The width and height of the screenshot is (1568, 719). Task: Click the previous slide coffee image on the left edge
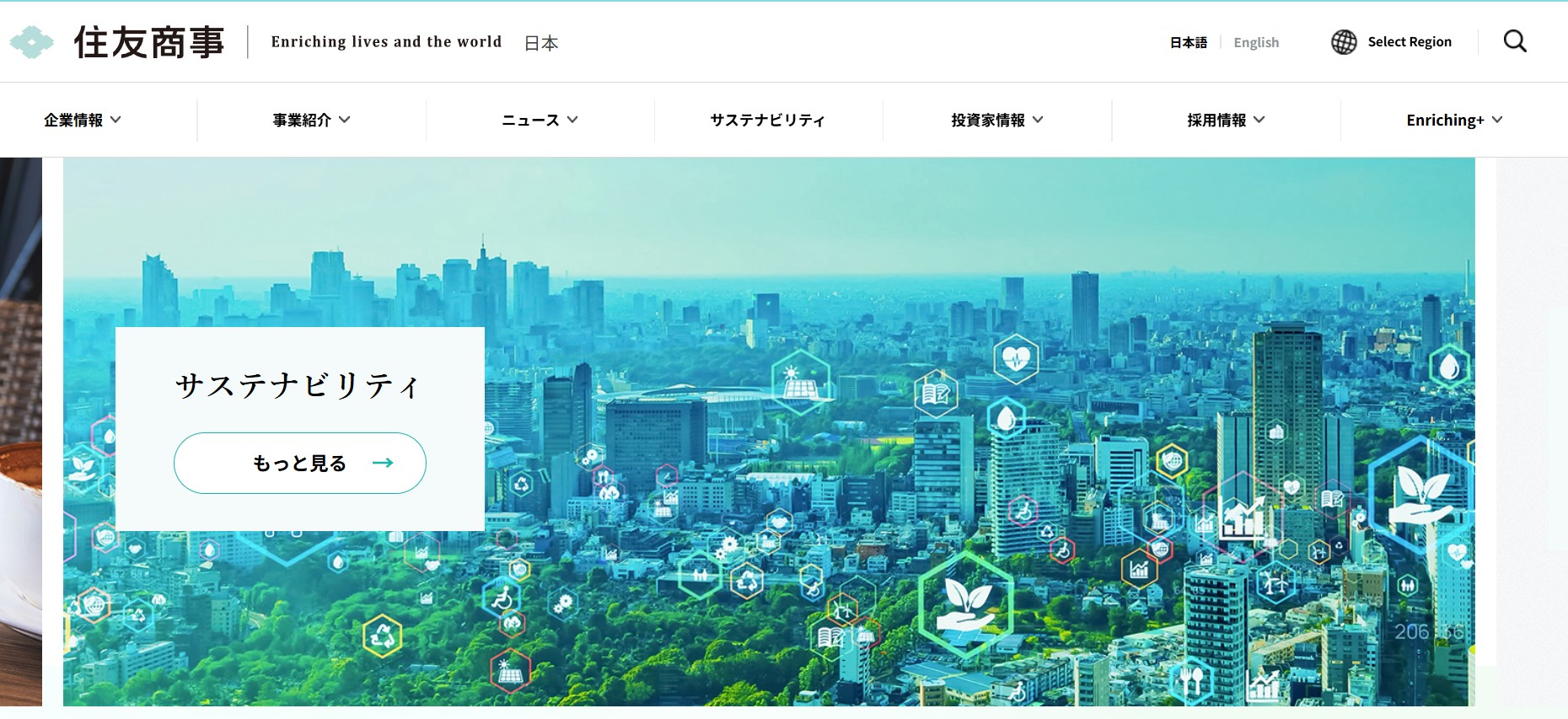(20, 432)
